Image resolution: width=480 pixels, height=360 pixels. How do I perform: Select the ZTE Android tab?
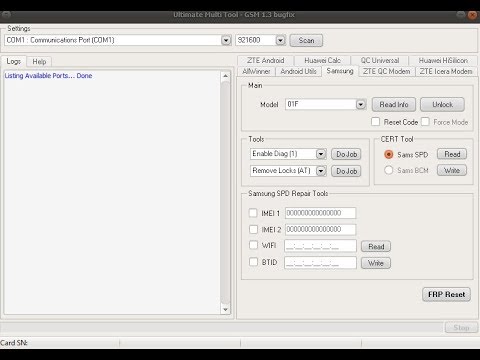(266, 60)
